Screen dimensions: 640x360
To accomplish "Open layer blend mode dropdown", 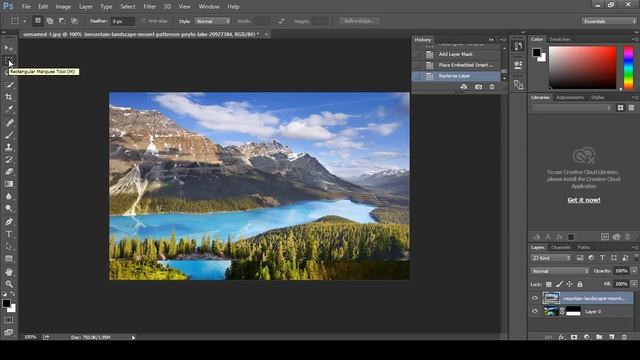I will pyautogui.click(x=560, y=271).
